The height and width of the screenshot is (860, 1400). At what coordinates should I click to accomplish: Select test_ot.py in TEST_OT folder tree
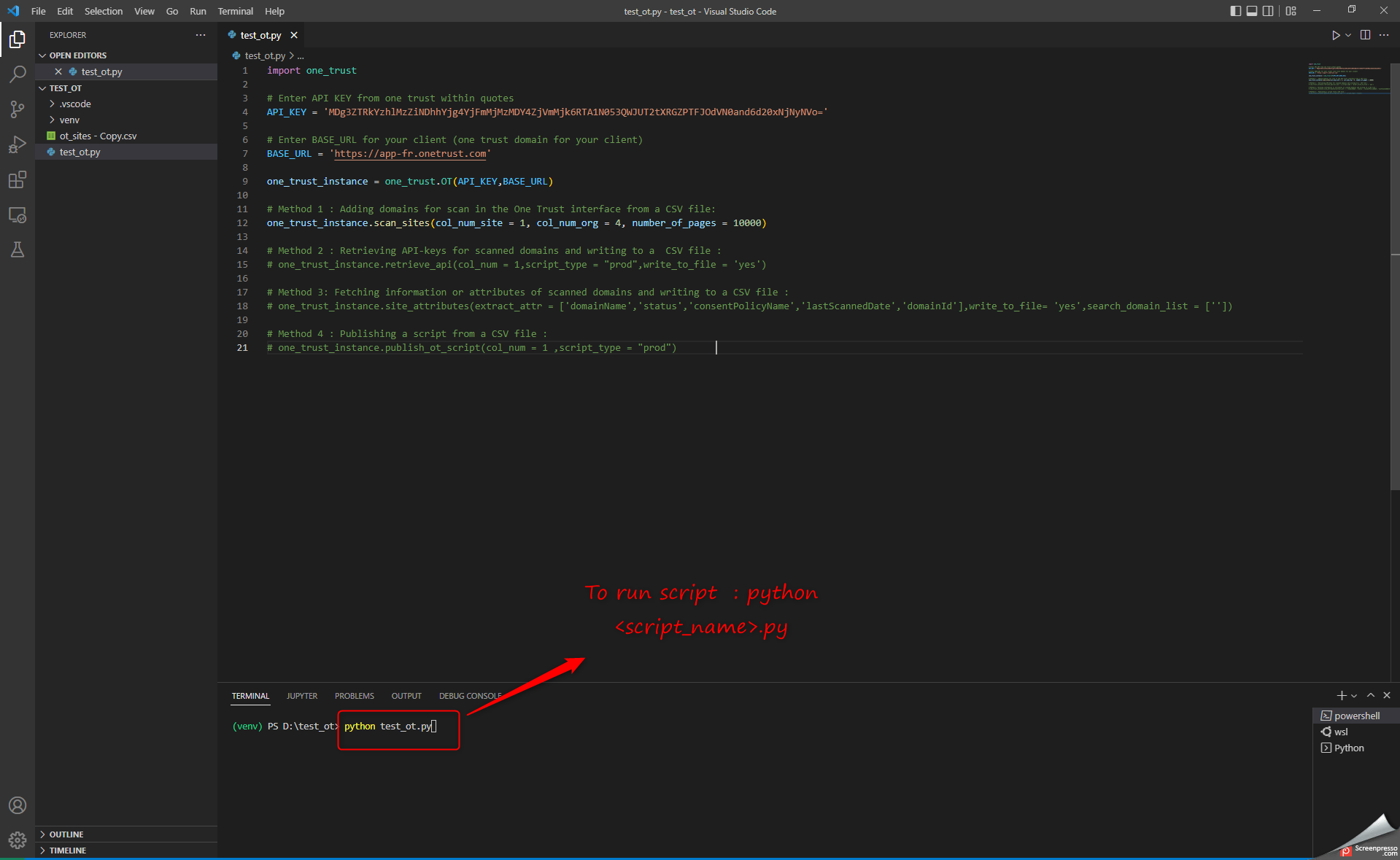point(126,152)
